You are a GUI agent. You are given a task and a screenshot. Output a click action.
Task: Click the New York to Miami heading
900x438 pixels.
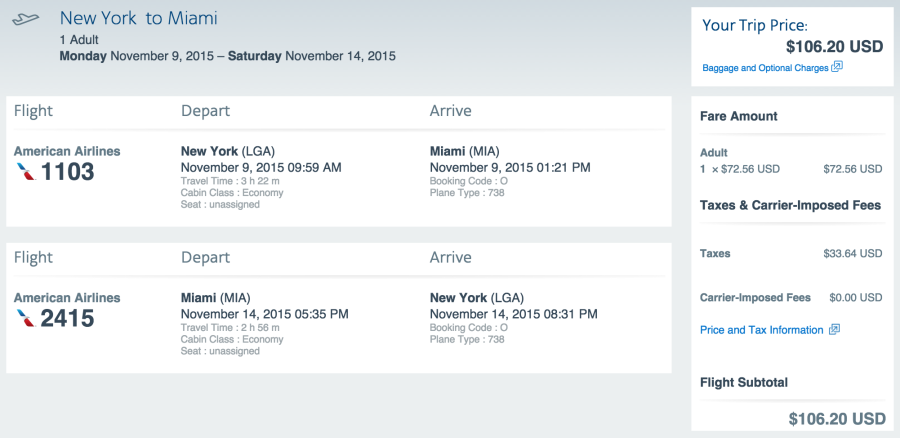click(139, 18)
